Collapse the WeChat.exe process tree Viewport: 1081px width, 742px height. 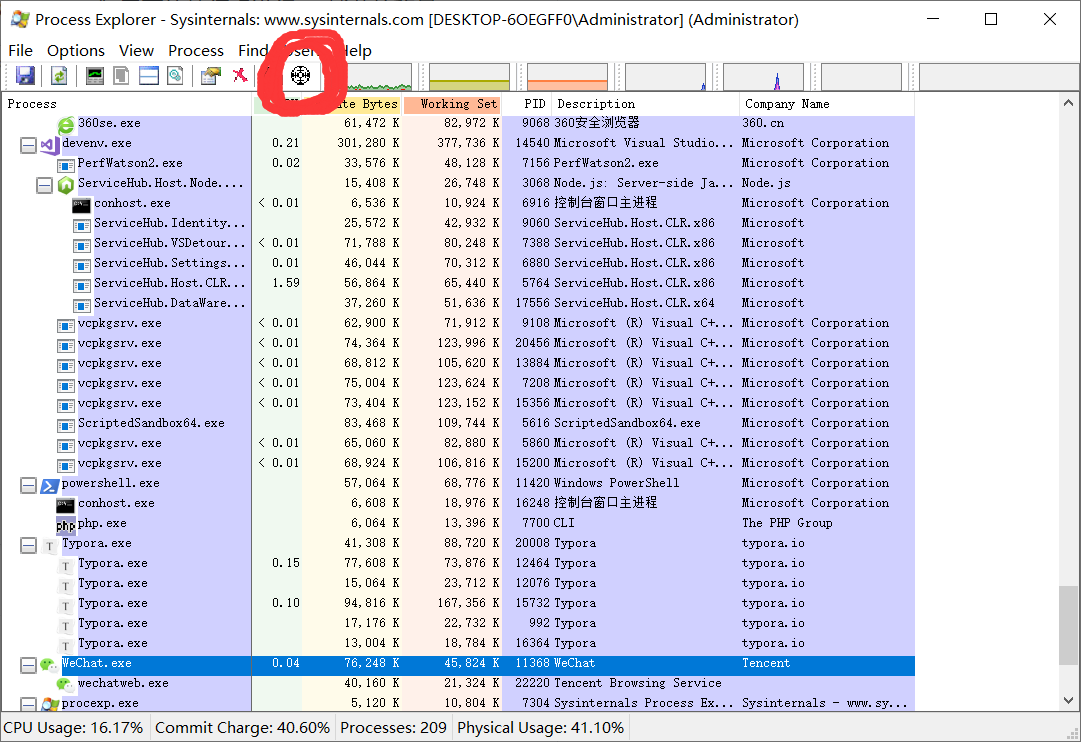[x=28, y=665]
